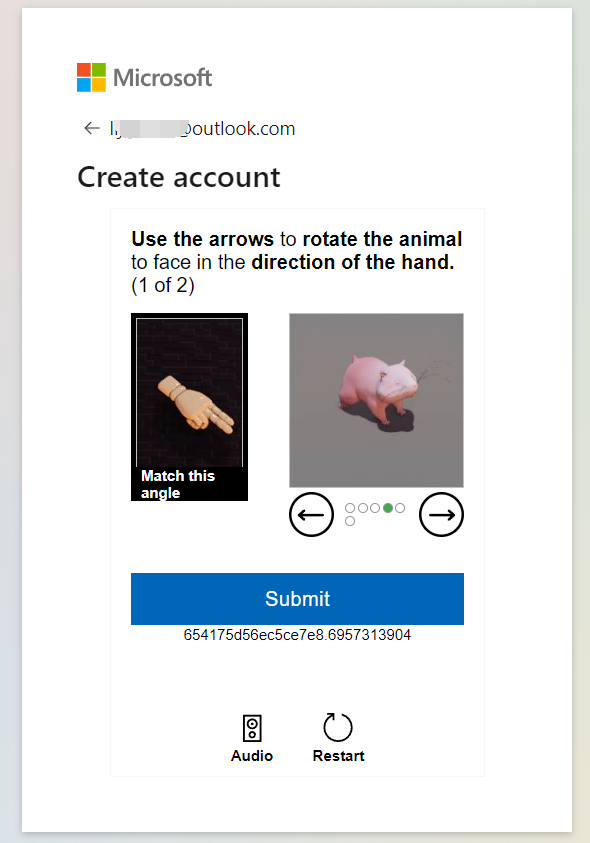
Task: Click the Restart text label
Action: [338, 755]
